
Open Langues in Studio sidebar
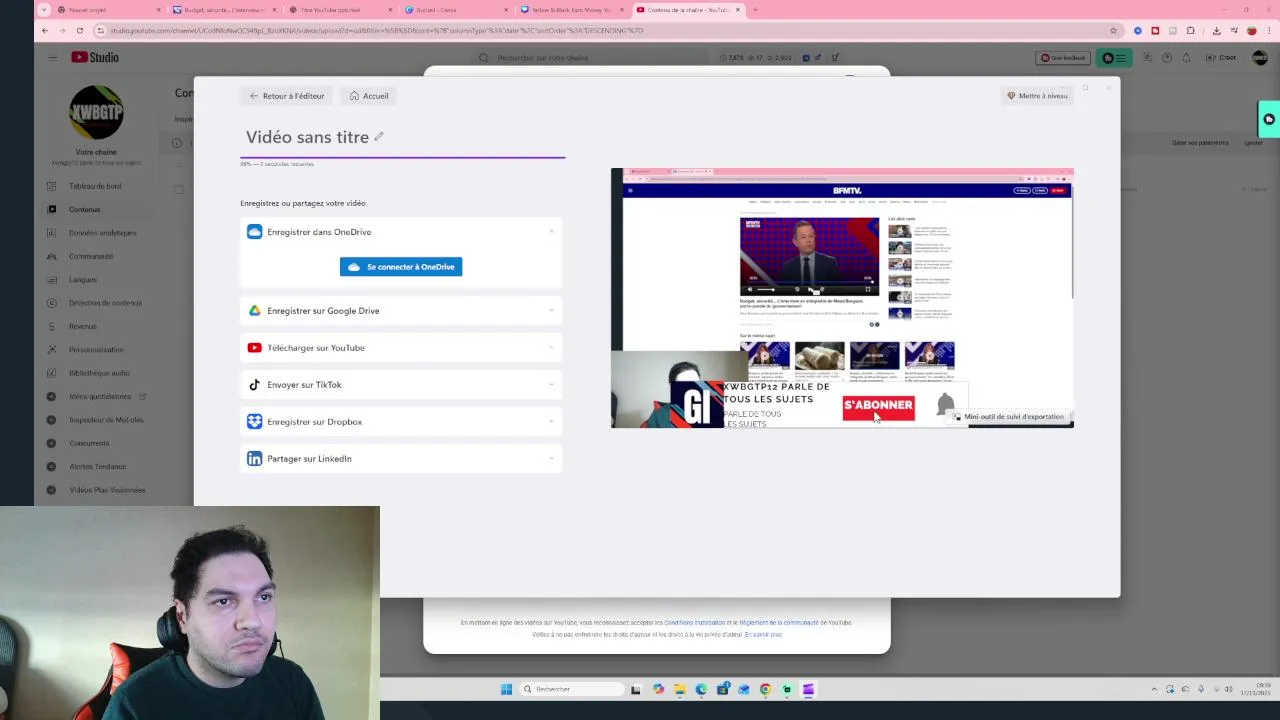click(x=83, y=280)
